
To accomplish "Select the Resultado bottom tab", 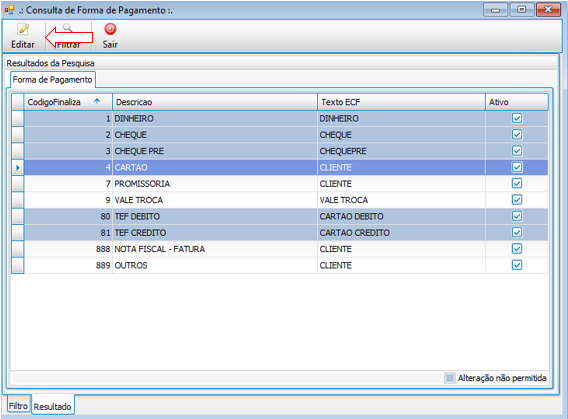I will tap(53, 406).
